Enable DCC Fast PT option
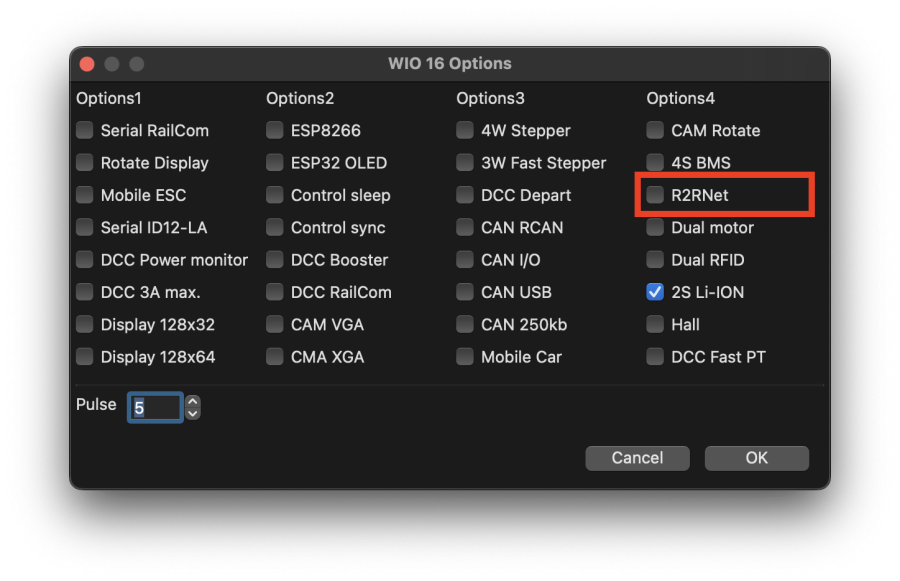 [655, 357]
